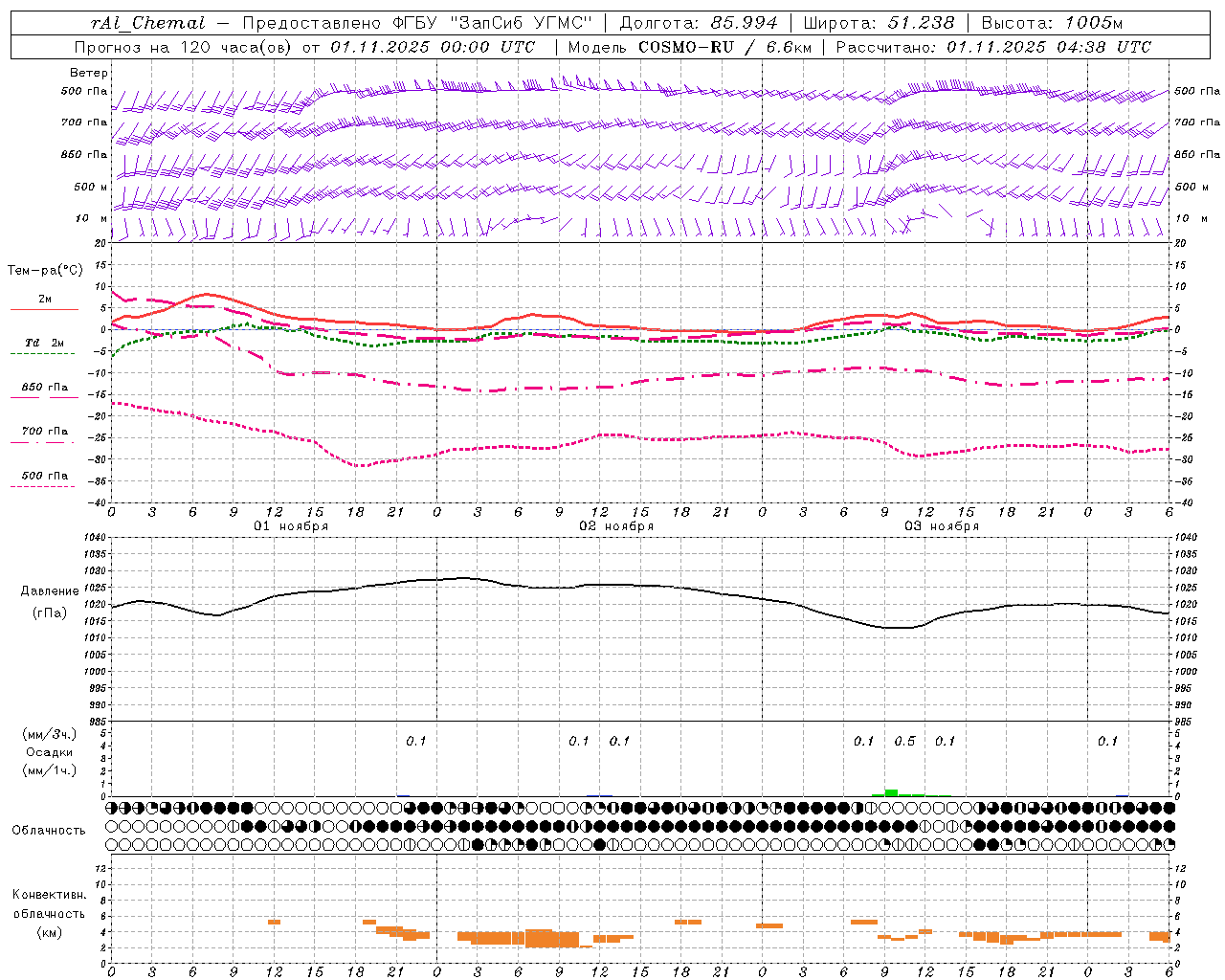
Task: Click the 01 ноября date label
Action: click(291, 526)
